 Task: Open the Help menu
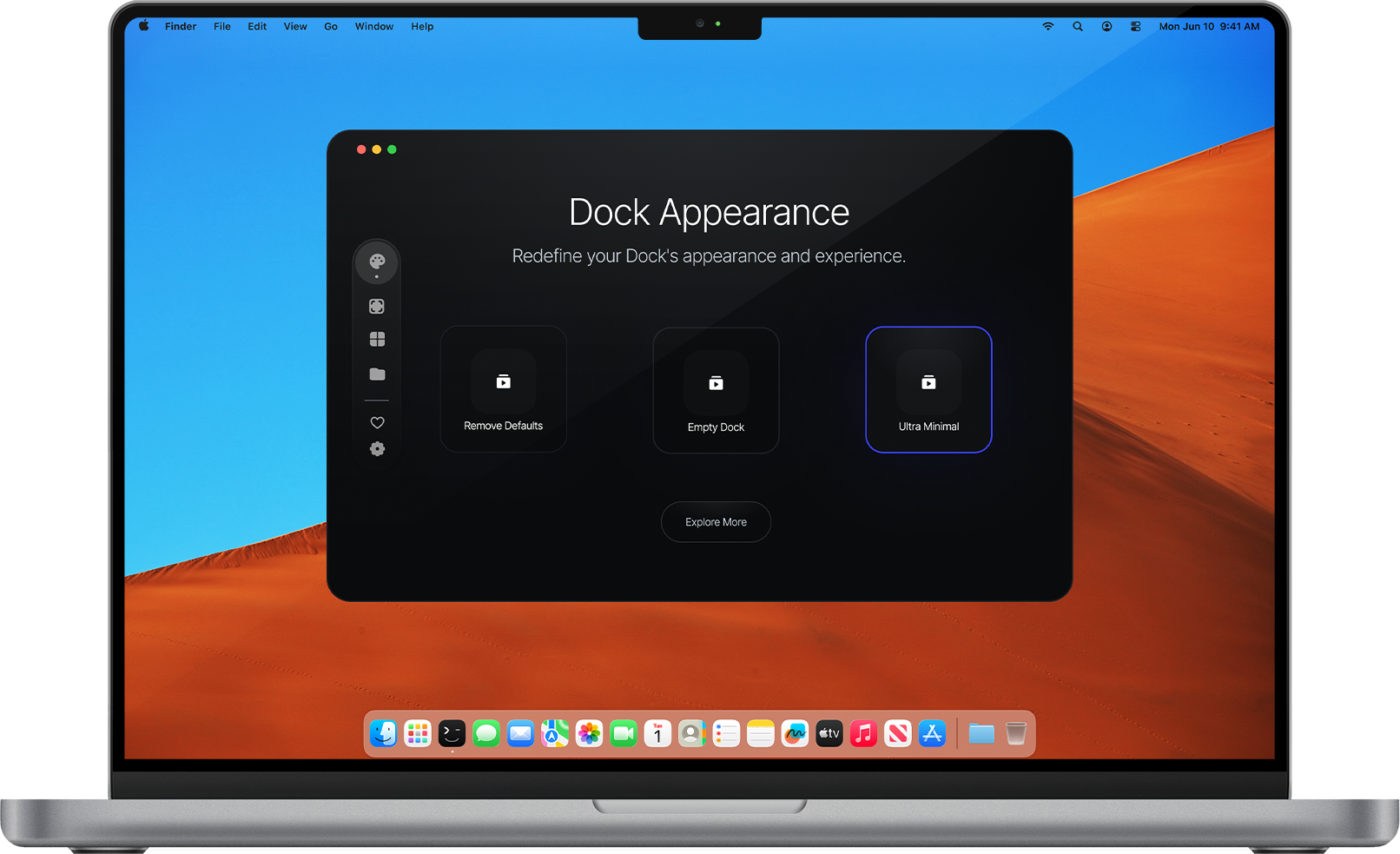click(x=422, y=27)
